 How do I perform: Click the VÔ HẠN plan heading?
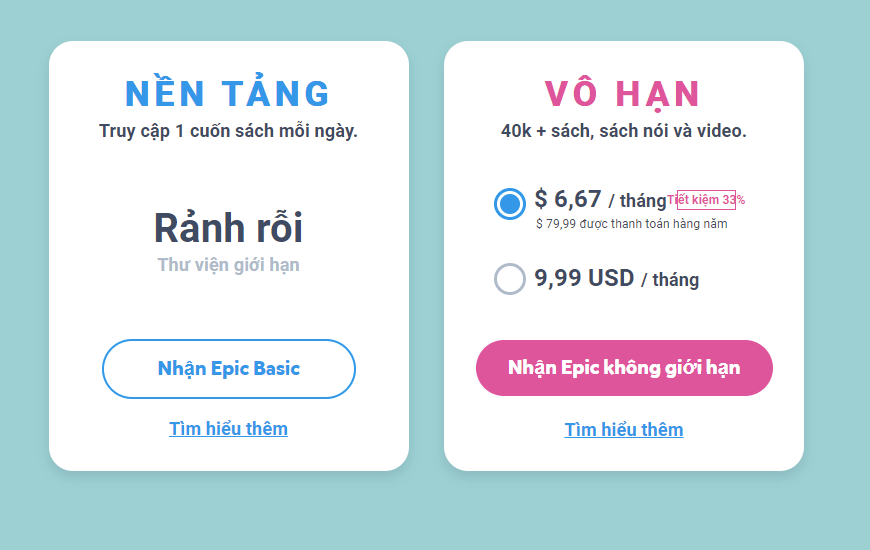pyautogui.click(x=623, y=94)
